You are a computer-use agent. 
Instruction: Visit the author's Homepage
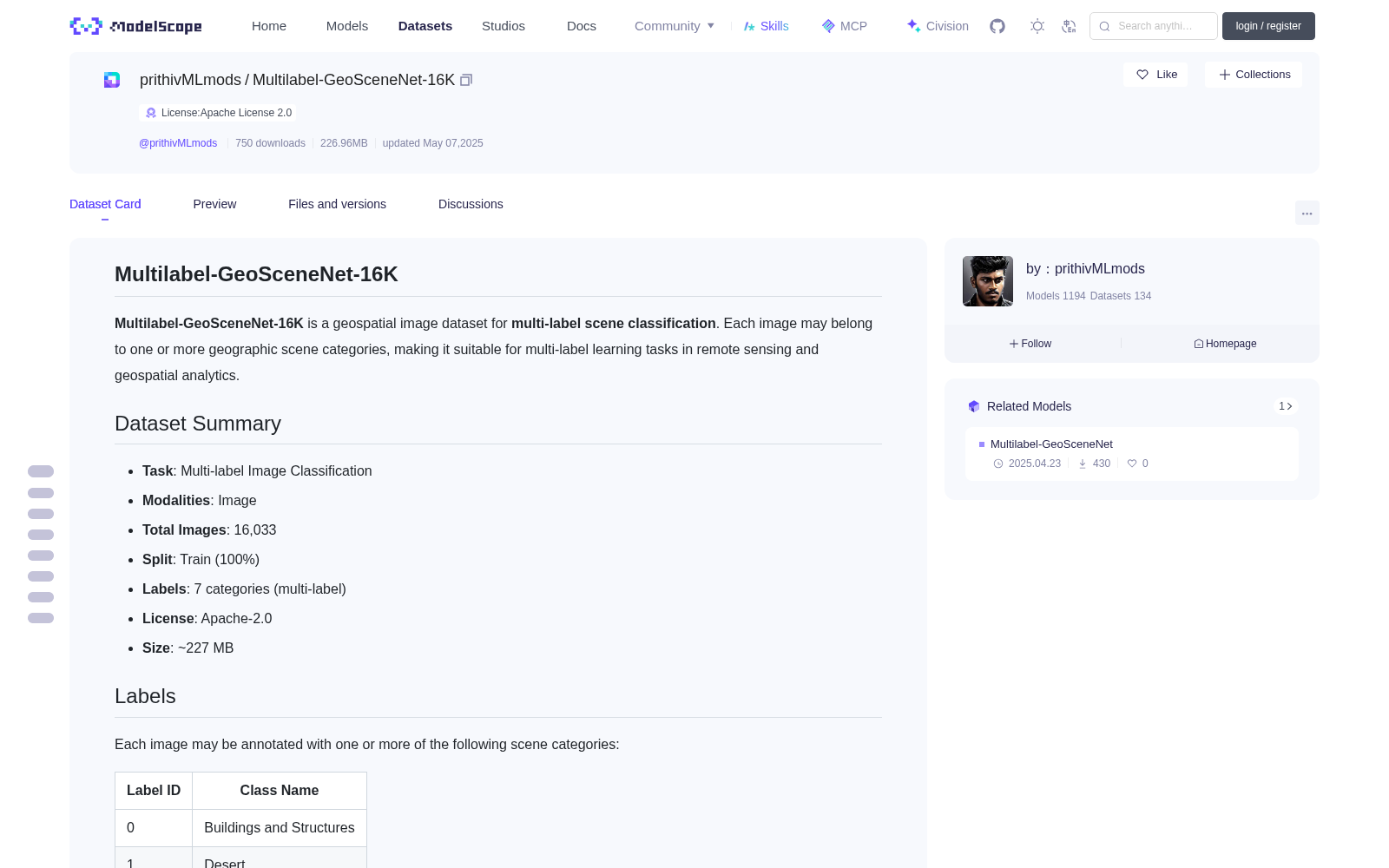pos(1225,344)
